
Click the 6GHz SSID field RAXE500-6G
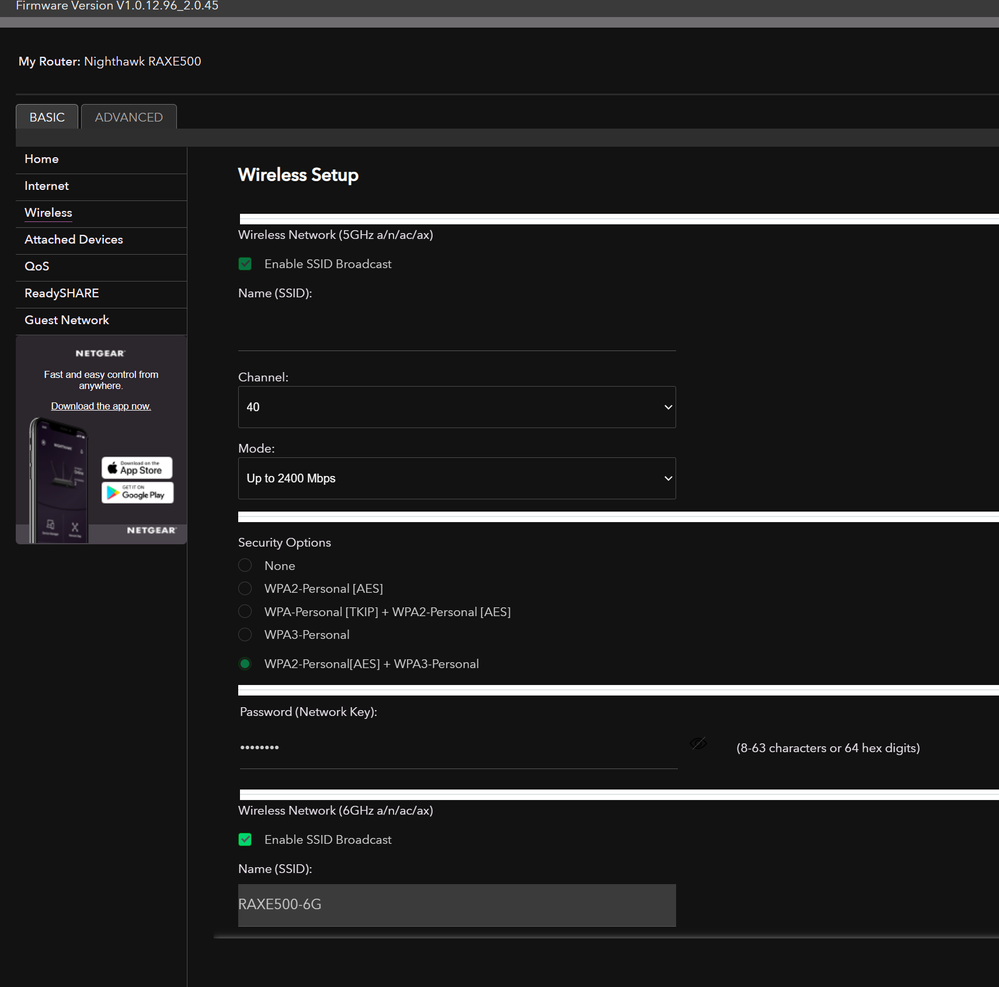coord(457,905)
